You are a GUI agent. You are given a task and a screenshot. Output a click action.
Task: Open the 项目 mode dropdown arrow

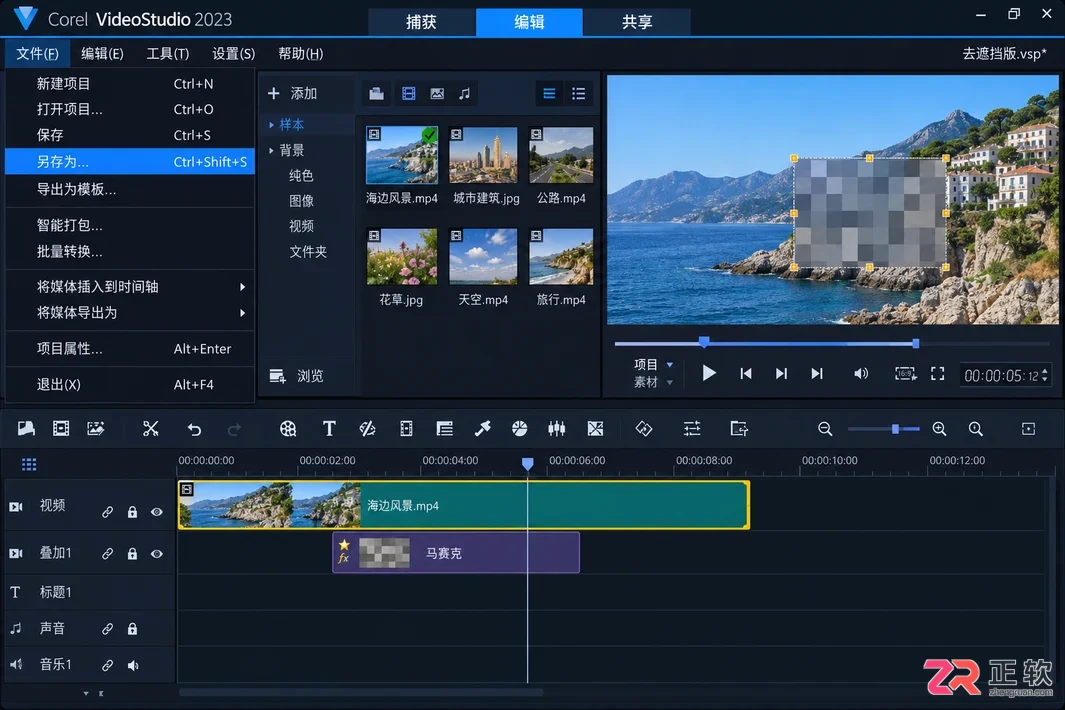[670, 365]
